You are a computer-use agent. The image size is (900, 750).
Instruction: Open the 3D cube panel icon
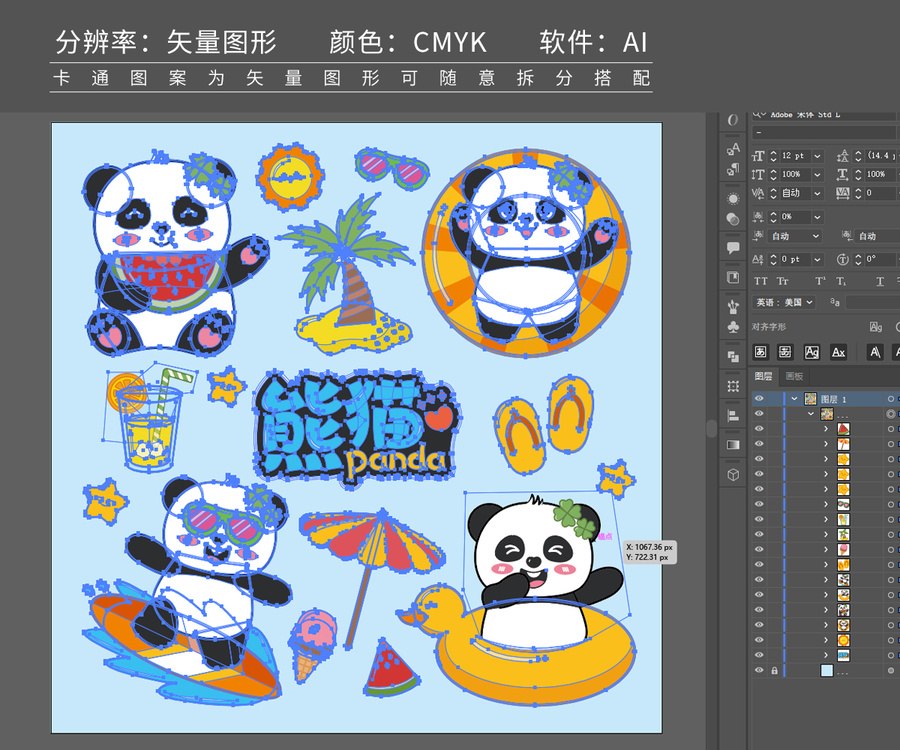tap(733, 475)
